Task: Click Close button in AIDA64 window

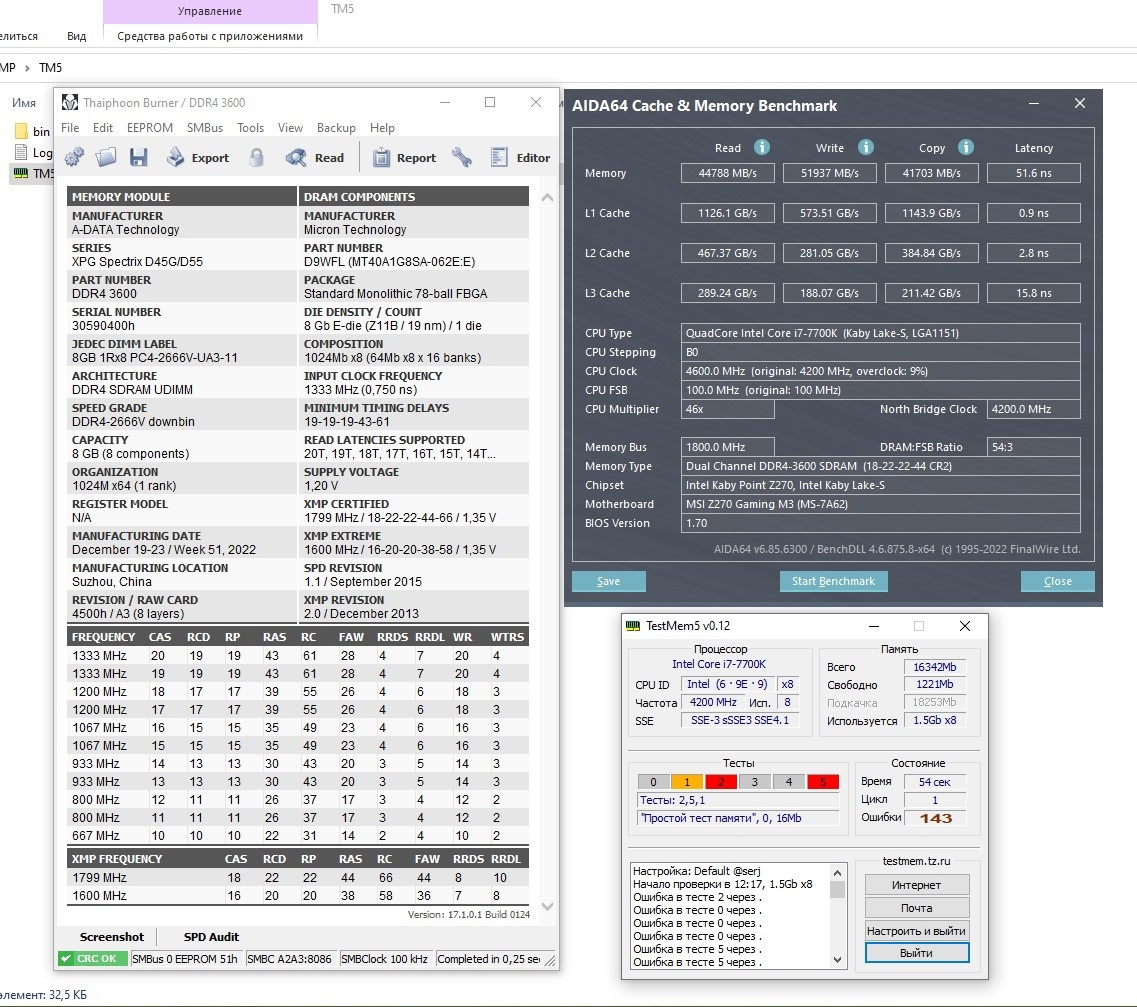Action: point(1057,581)
